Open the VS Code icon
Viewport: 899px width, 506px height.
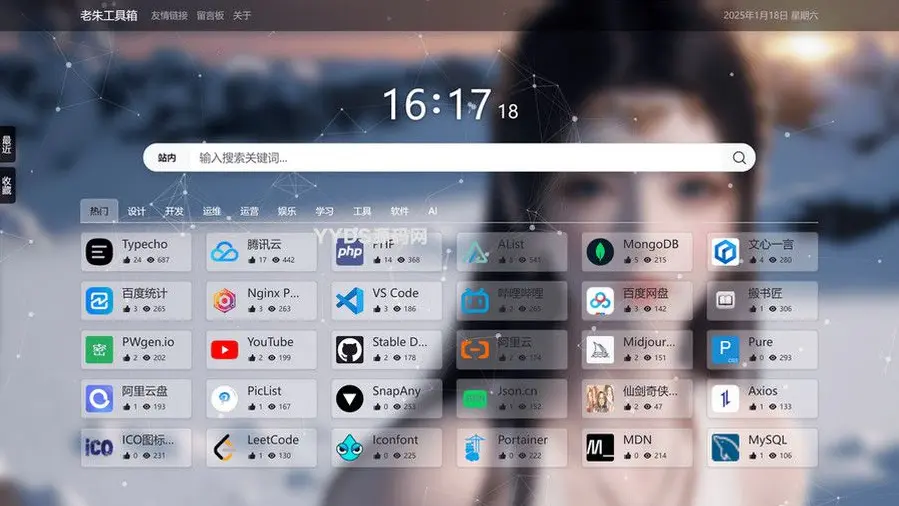click(350, 301)
